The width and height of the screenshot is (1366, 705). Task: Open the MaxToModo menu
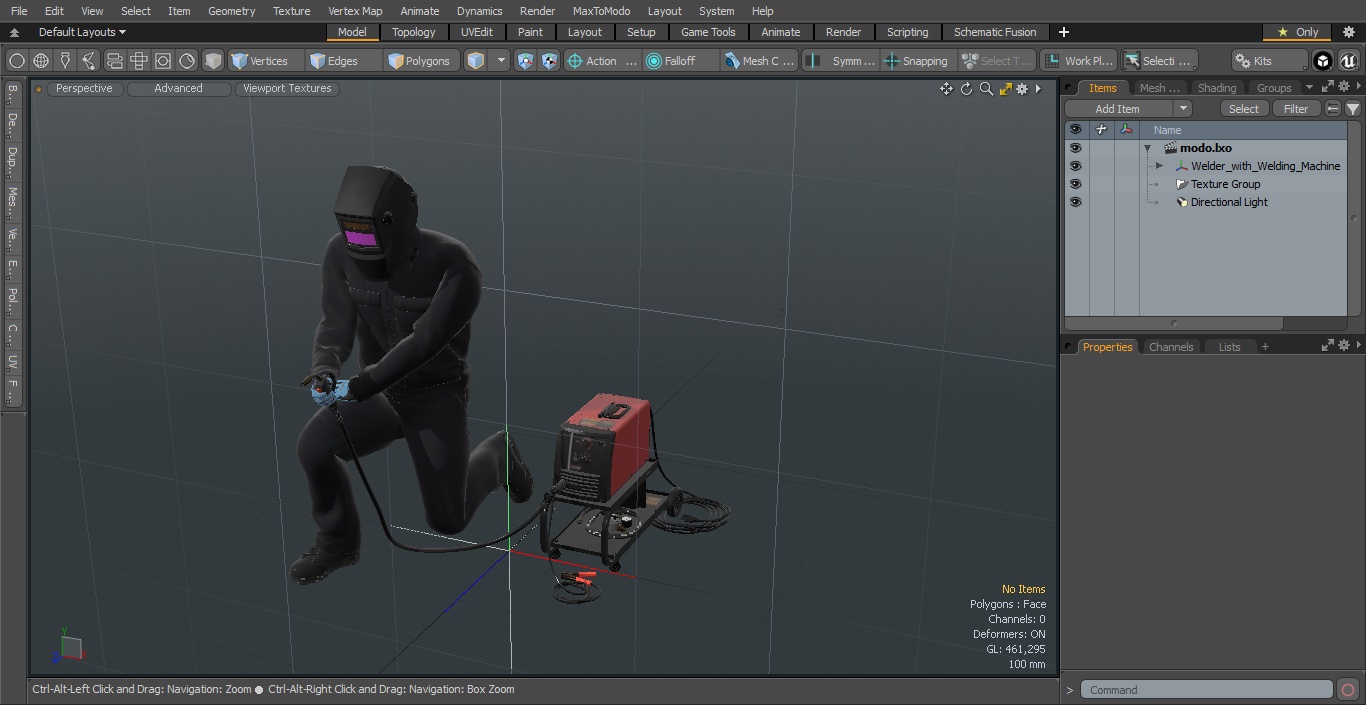pyautogui.click(x=601, y=11)
